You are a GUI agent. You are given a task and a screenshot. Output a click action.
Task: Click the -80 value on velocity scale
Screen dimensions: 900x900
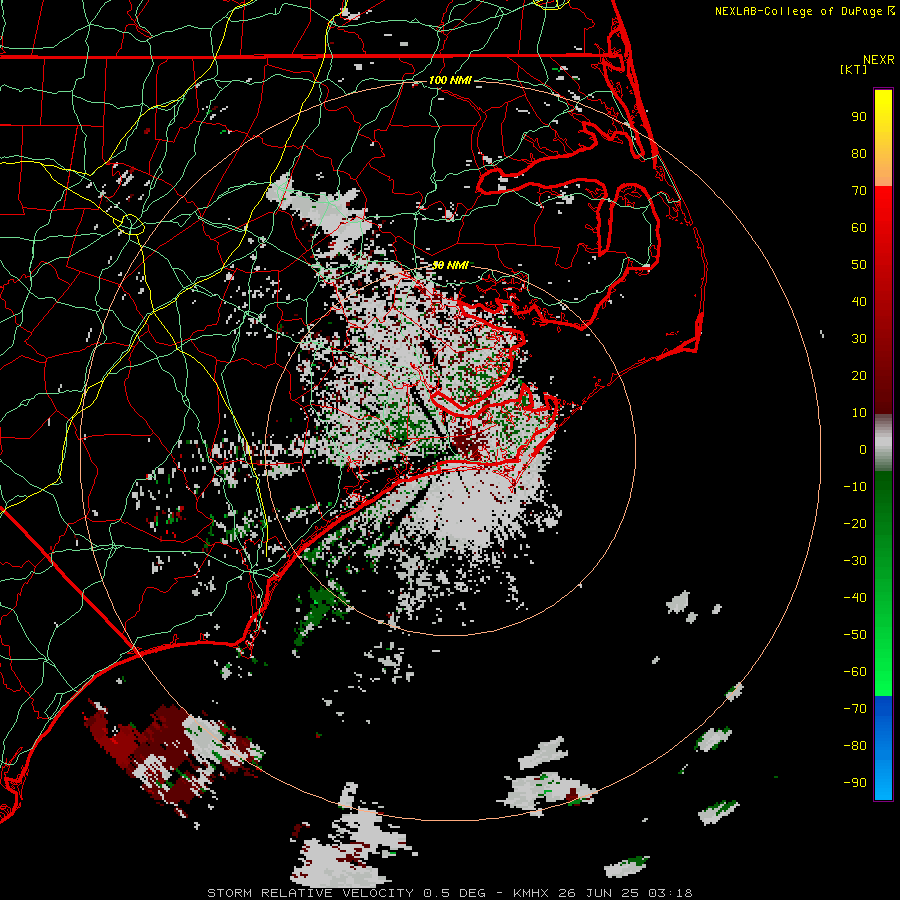point(855,746)
